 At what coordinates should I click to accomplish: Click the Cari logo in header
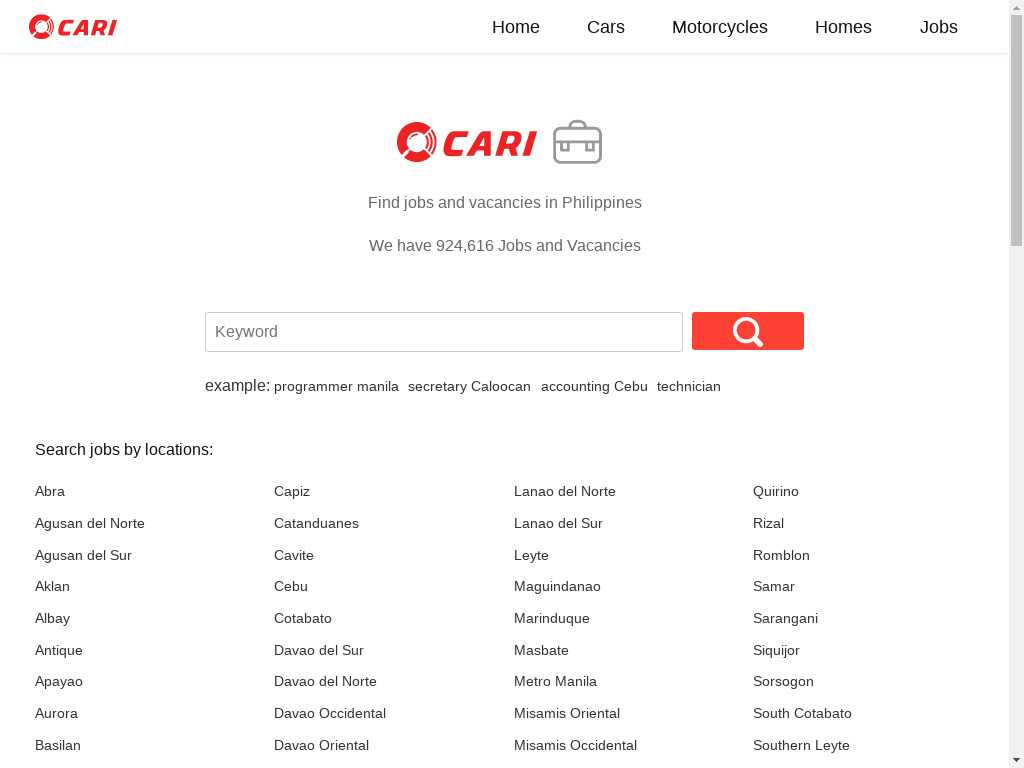click(x=73, y=27)
